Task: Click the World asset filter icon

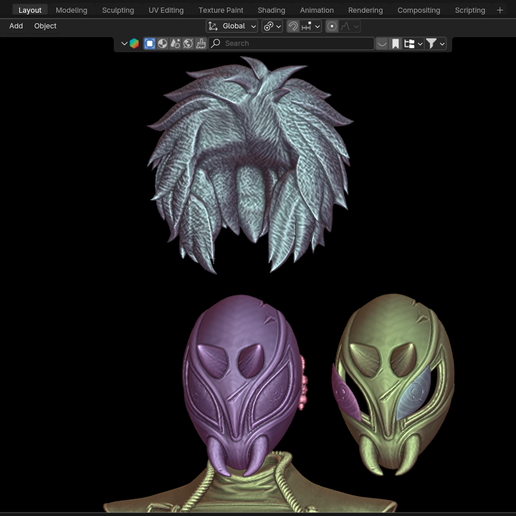Action: tap(188, 44)
